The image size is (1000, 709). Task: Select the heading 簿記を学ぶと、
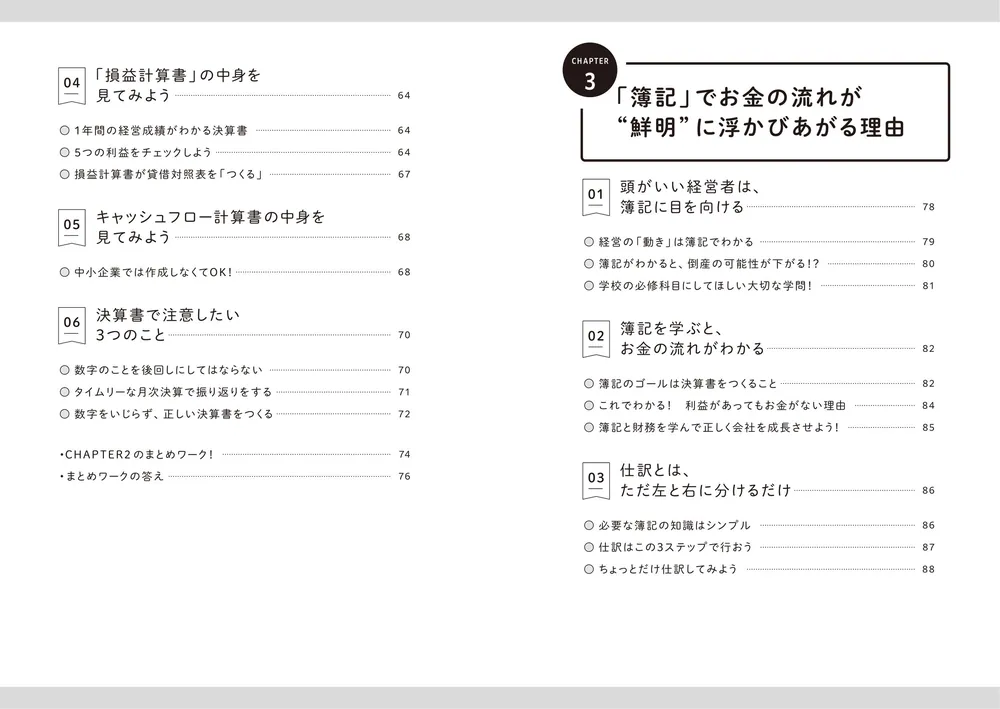672,329
